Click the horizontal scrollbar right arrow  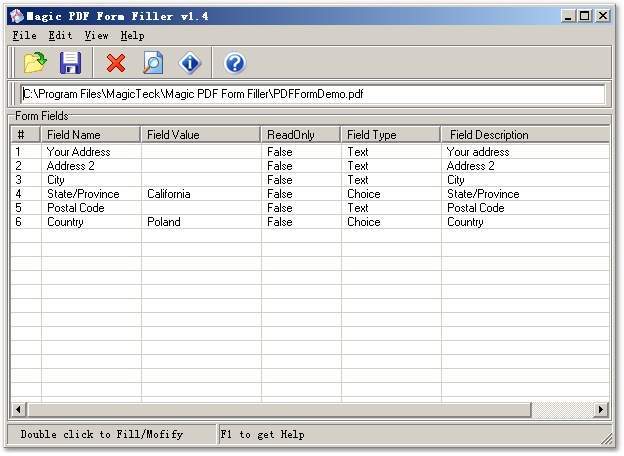click(x=601, y=409)
